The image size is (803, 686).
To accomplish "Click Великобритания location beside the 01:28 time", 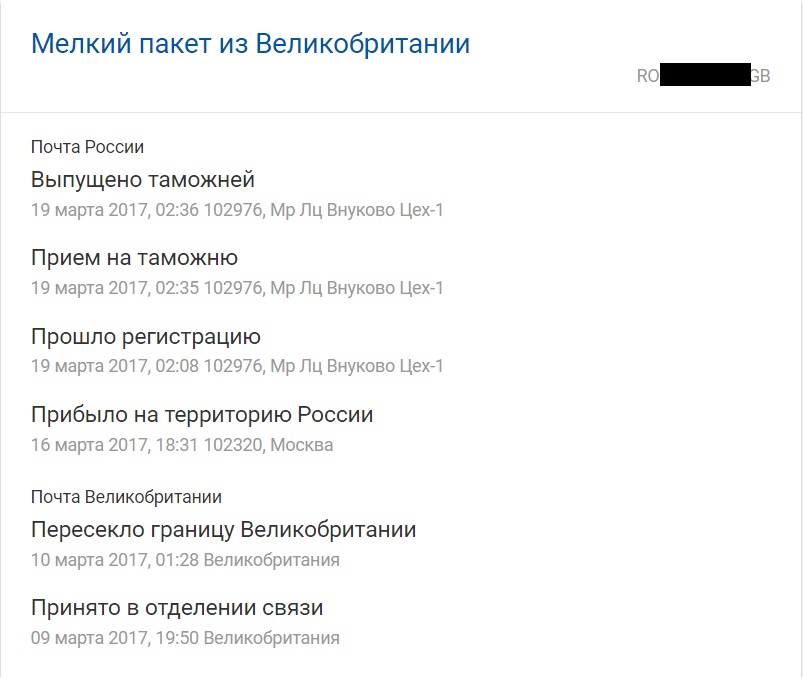I will (x=271, y=560).
